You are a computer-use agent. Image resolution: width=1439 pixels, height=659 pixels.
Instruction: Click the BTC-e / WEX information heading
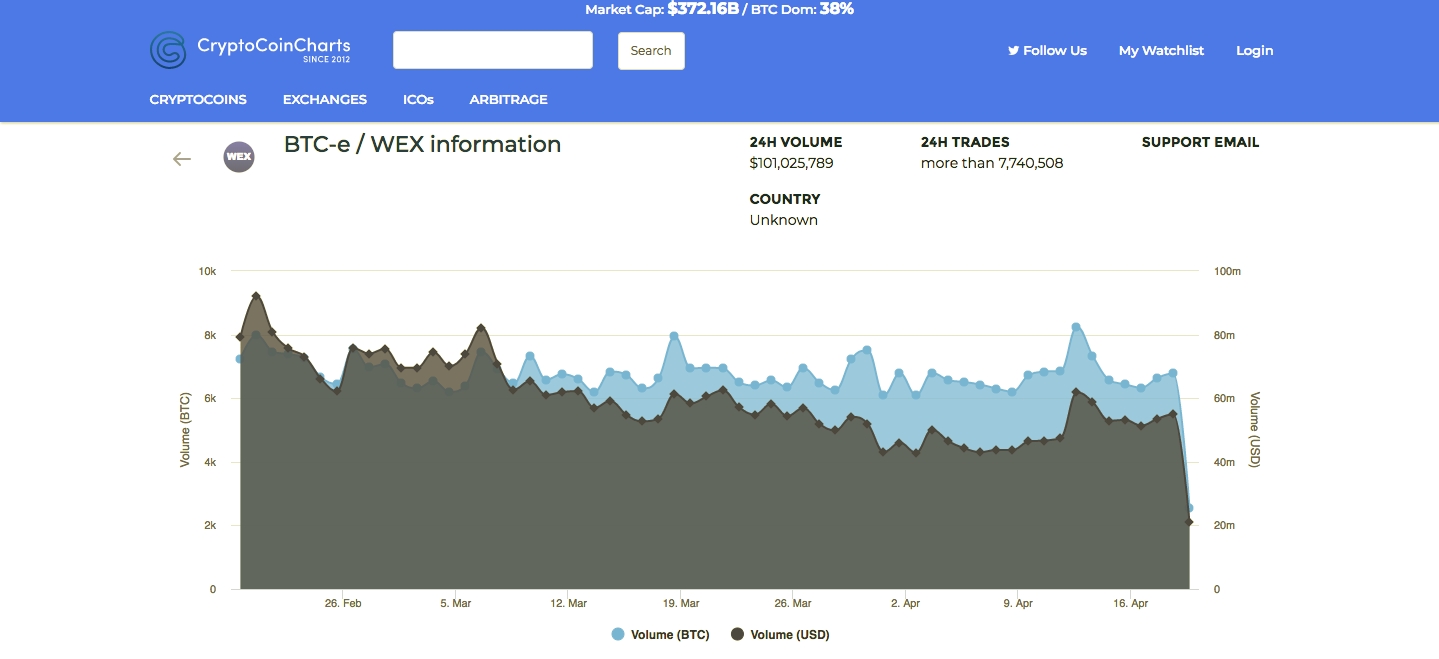(x=422, y=144)
